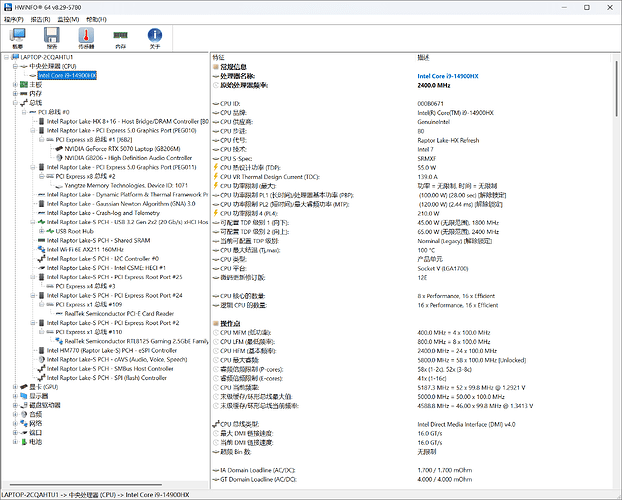This screenshot has height=500, width=622.
Task: Select Intel Core i9-14900HX in the tree
Action: (x=66, y=75)
